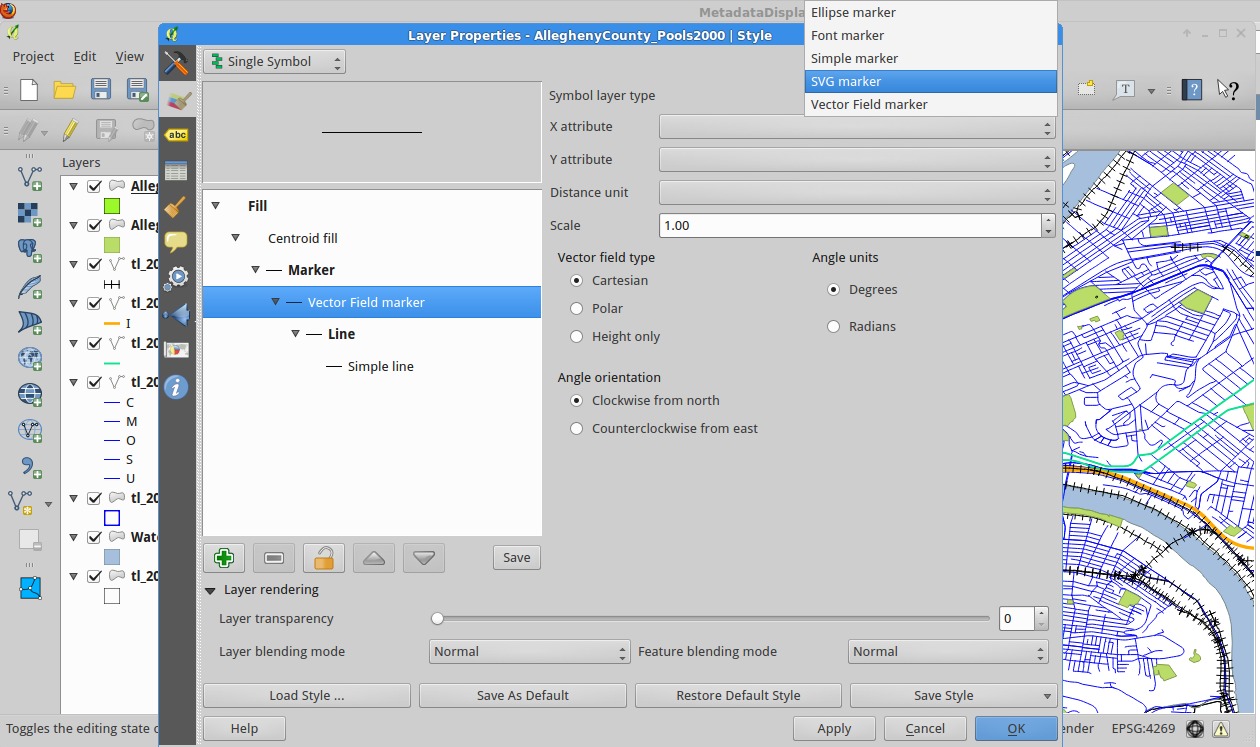Open the Single Symbol renderer dropdown
The height and width of the screenshot is (747, 1260).
(x=274, y=62)
